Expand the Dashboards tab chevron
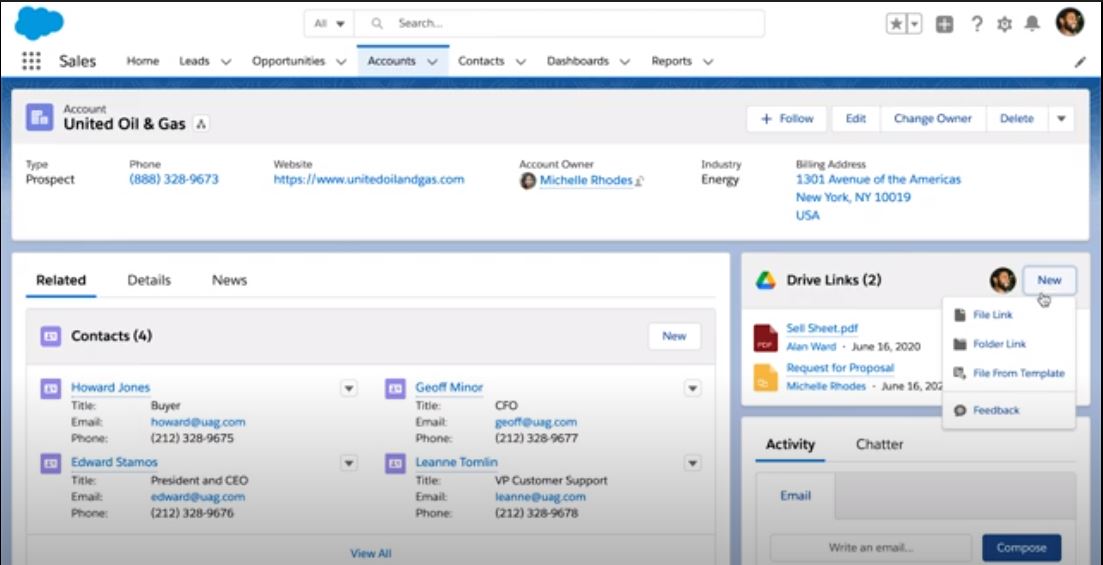Screen dimensions: 1103x565 click(x=625, y=62)
